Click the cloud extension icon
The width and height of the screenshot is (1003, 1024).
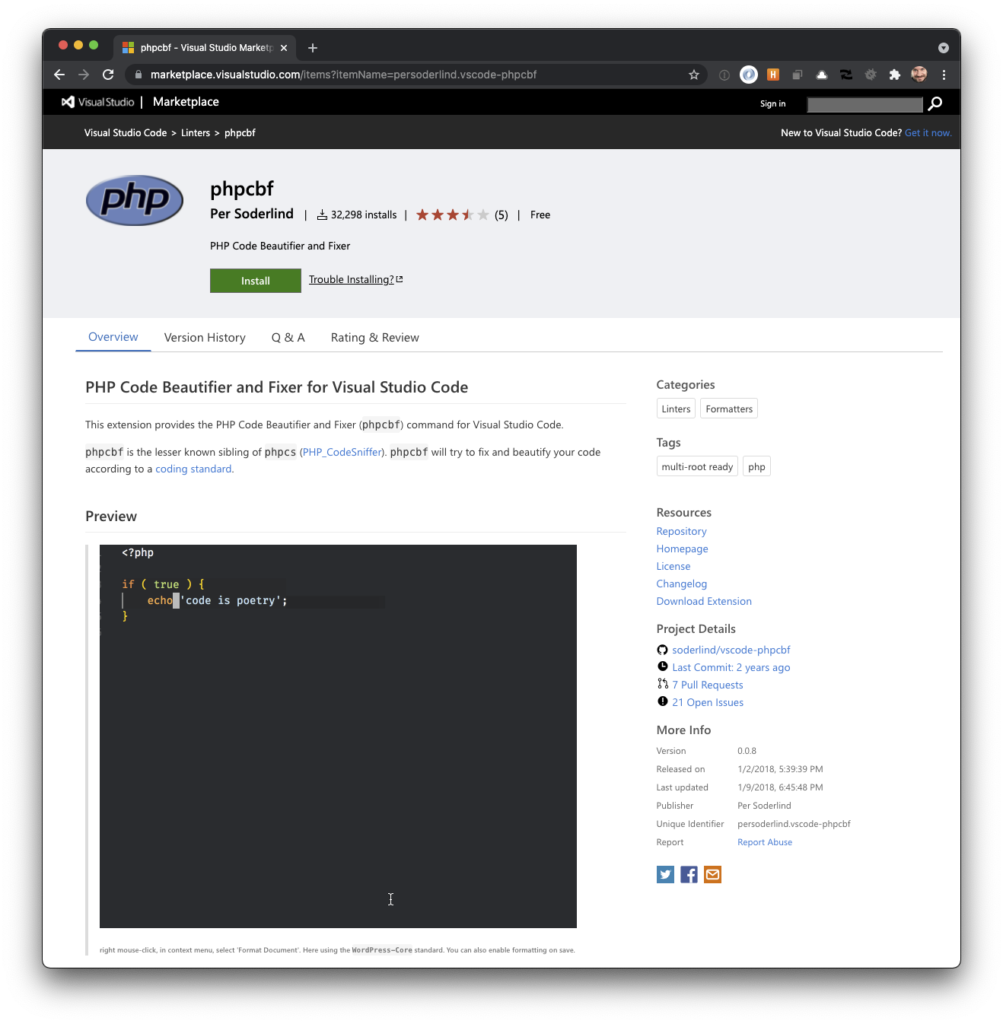point(821,74)
